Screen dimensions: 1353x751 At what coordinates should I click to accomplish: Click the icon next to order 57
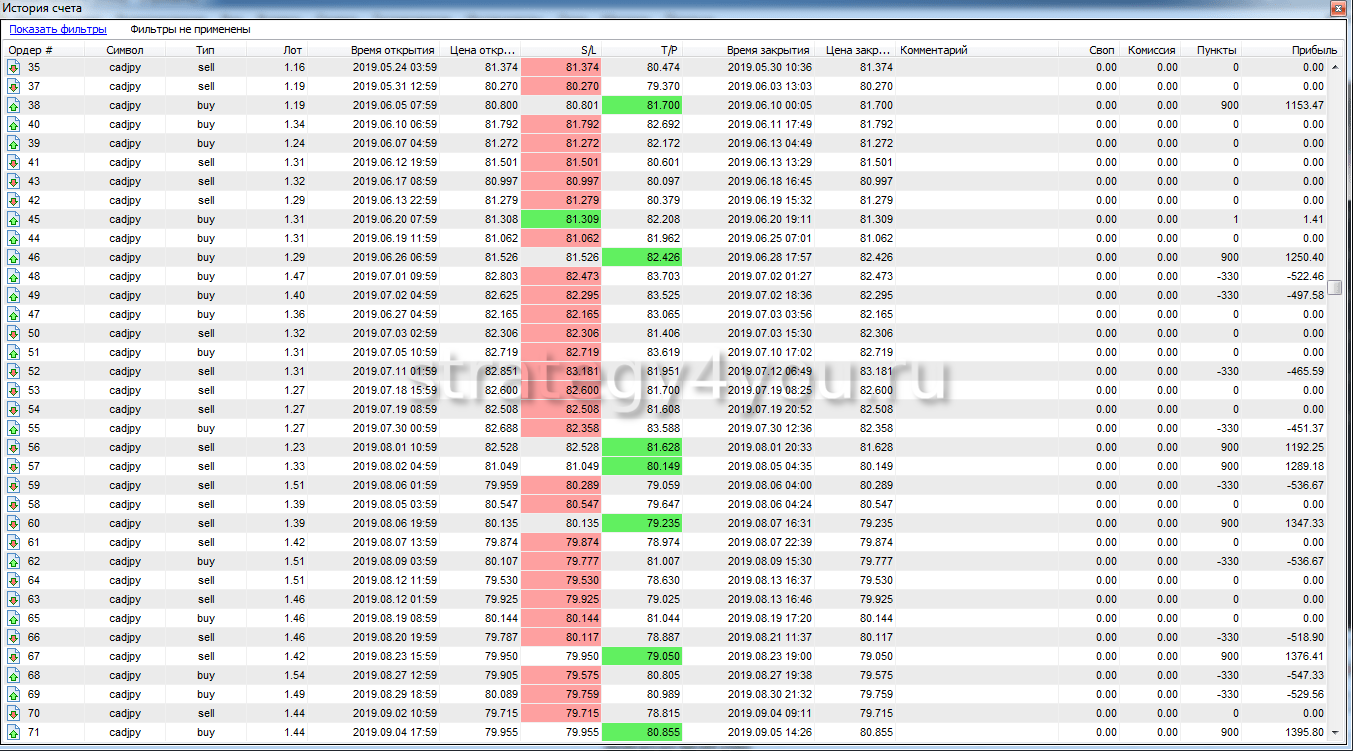pyautogui.click(x=14, y=466)
